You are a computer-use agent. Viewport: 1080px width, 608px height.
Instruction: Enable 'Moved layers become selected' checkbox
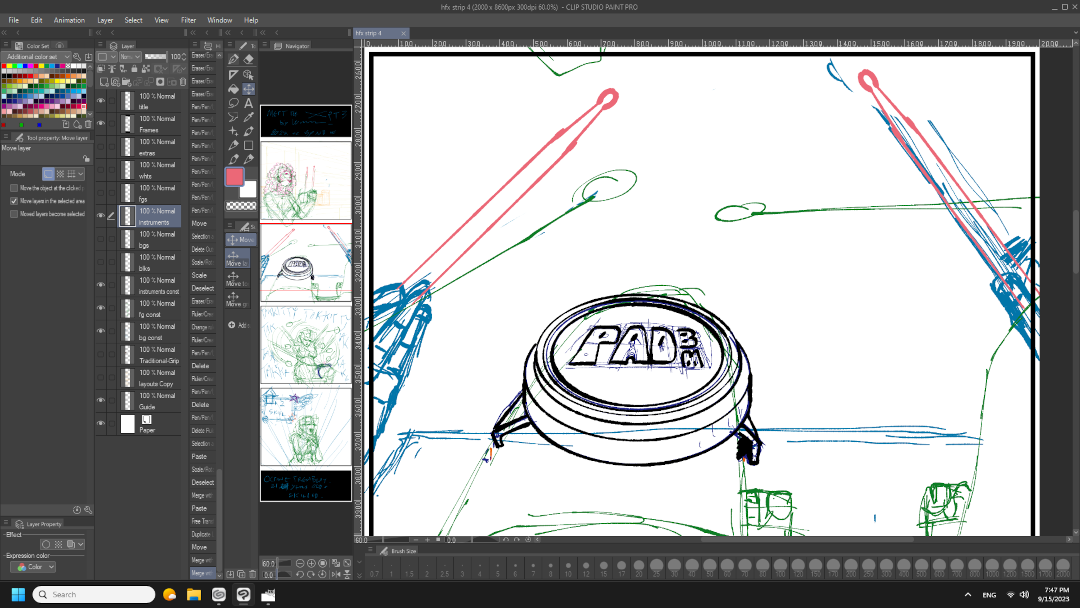click(x=14, y=214)
